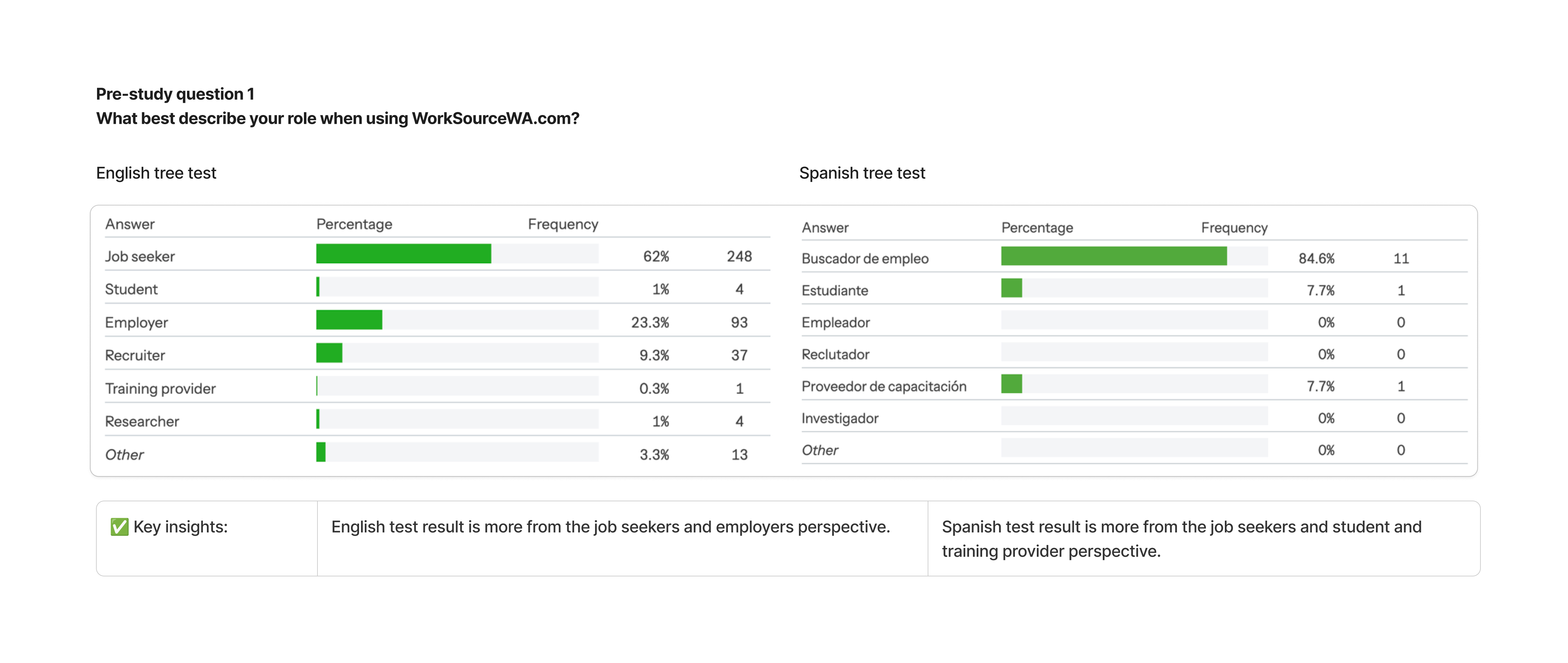This screenshot has height=663, width=1568.
Task: Click the Buscador de empleo green bar
Action: [x=1113, y=256]
